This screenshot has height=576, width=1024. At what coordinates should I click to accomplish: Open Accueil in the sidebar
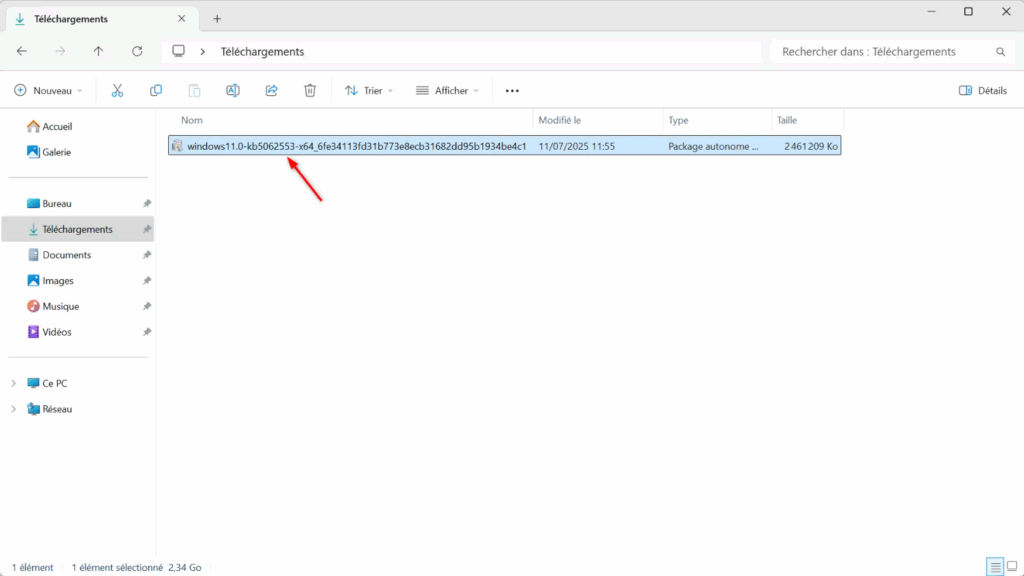(x=50, y=127)
